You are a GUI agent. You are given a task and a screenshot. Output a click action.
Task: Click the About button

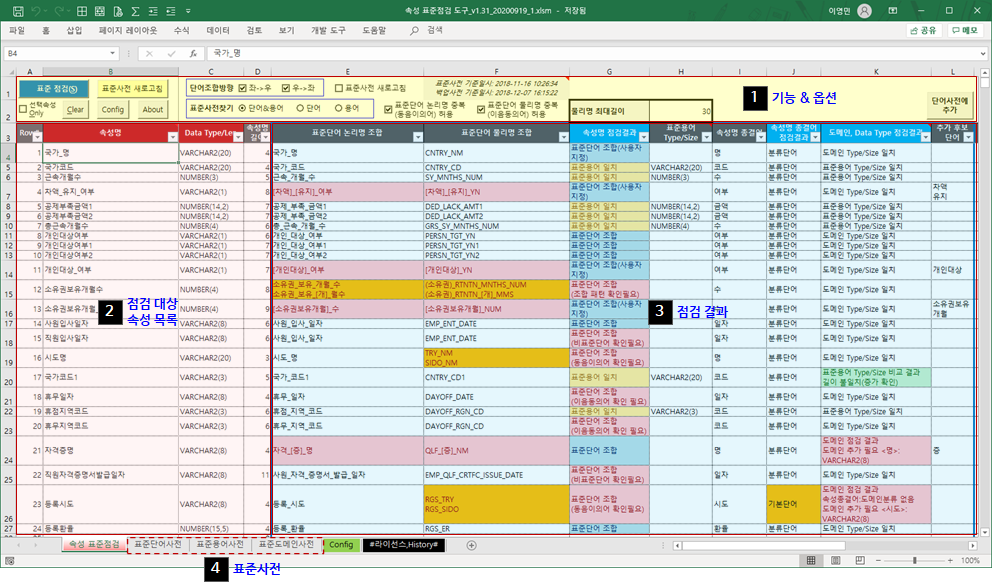pos(152,109)
